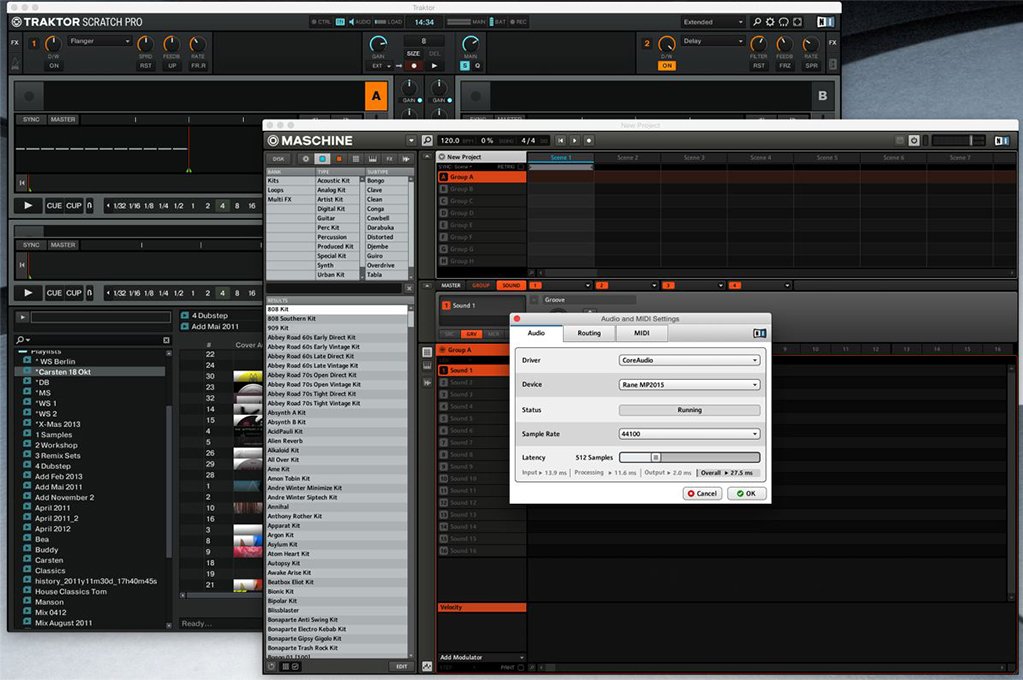The image size is (1023, 680).
Task: Toggle FX unit 2 Delay ON button
Action: tap(666, 66)
